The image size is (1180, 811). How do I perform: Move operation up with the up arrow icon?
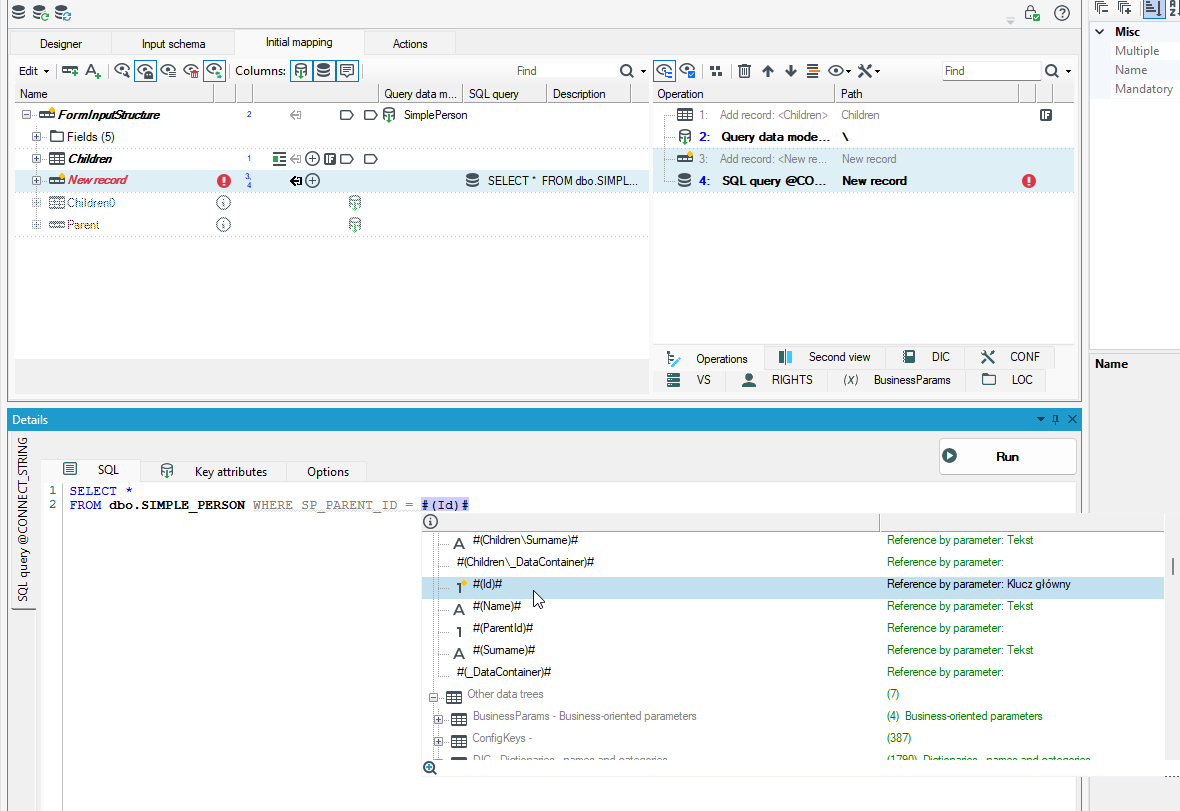768,71
